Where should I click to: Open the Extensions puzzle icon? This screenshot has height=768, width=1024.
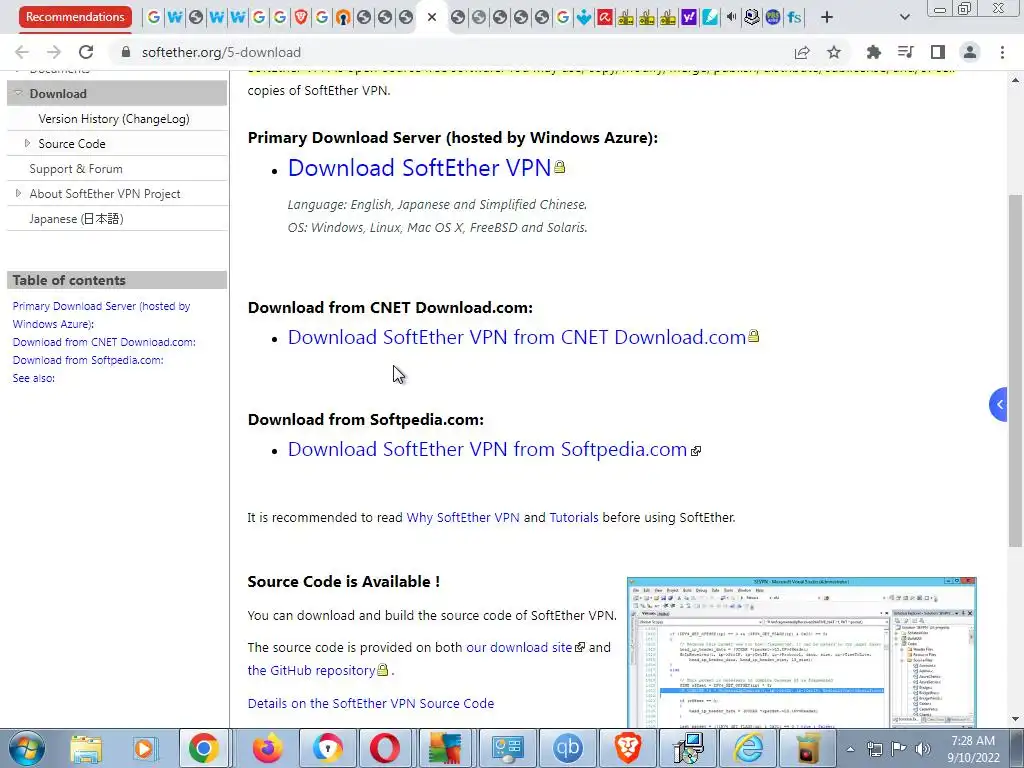coord(873,52)
